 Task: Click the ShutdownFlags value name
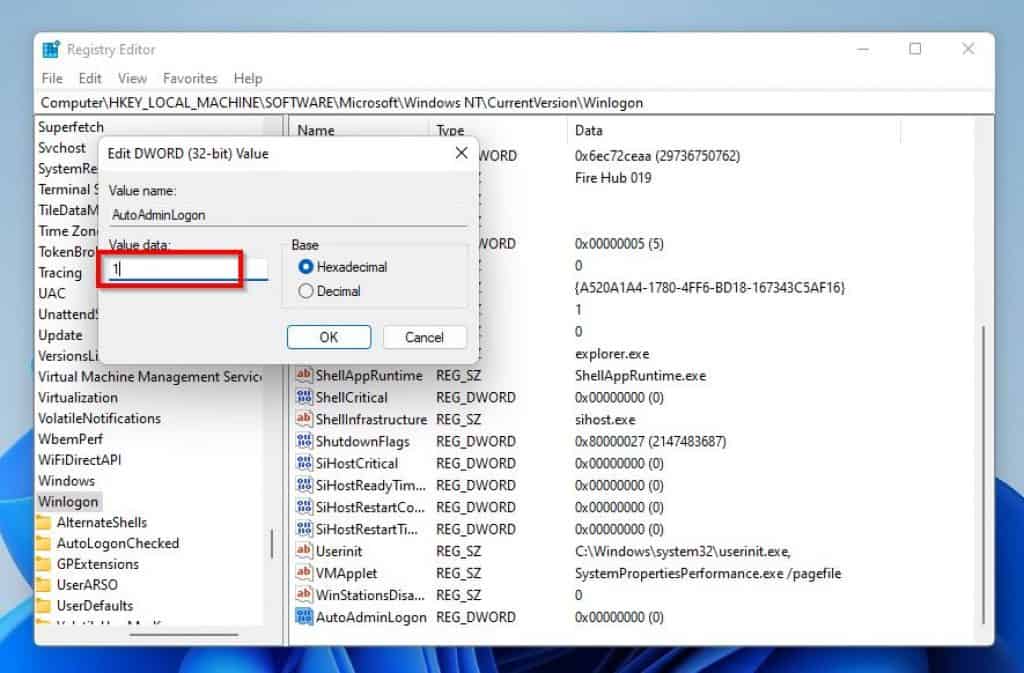coord(362,441)
